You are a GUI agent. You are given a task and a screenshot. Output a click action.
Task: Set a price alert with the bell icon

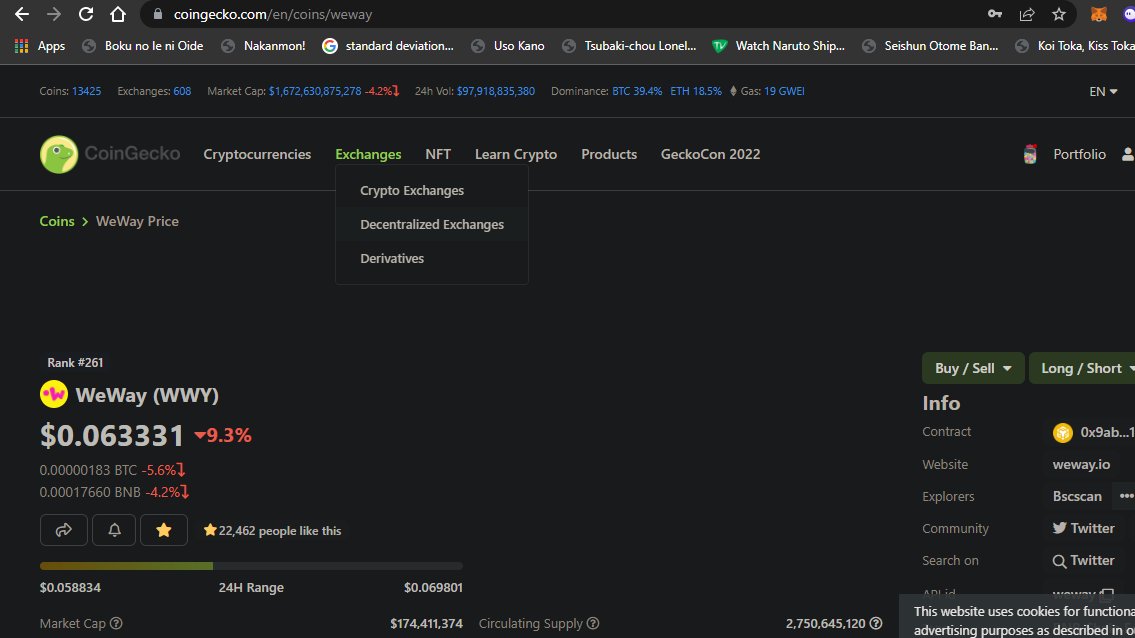[114, 530]
